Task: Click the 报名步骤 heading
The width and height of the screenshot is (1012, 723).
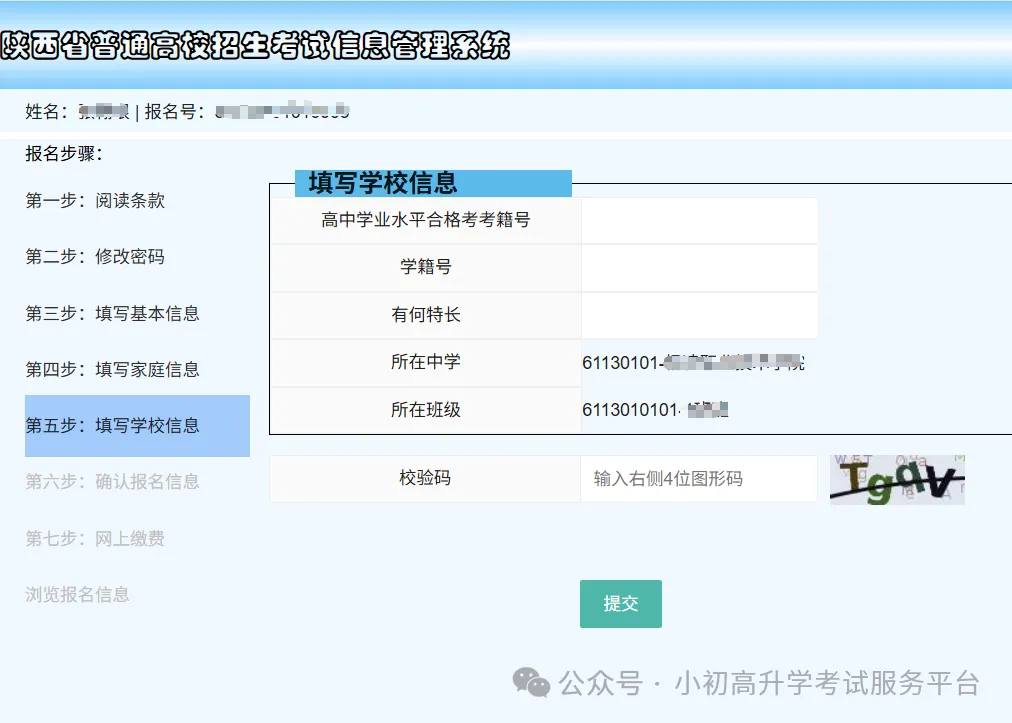Action: 64,154
